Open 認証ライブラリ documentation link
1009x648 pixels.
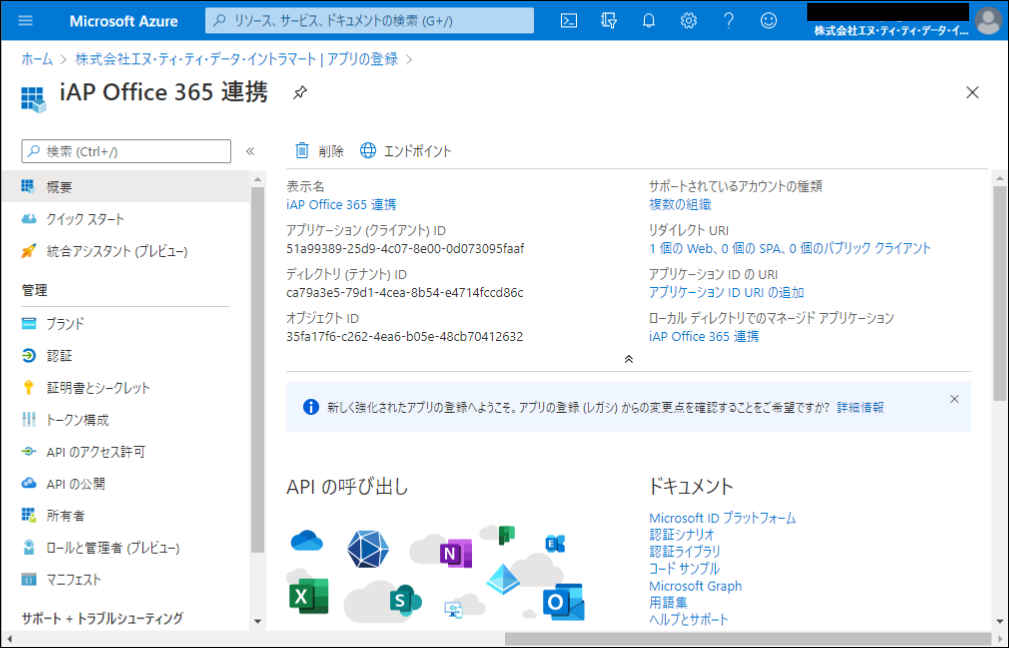click(685, 551)
